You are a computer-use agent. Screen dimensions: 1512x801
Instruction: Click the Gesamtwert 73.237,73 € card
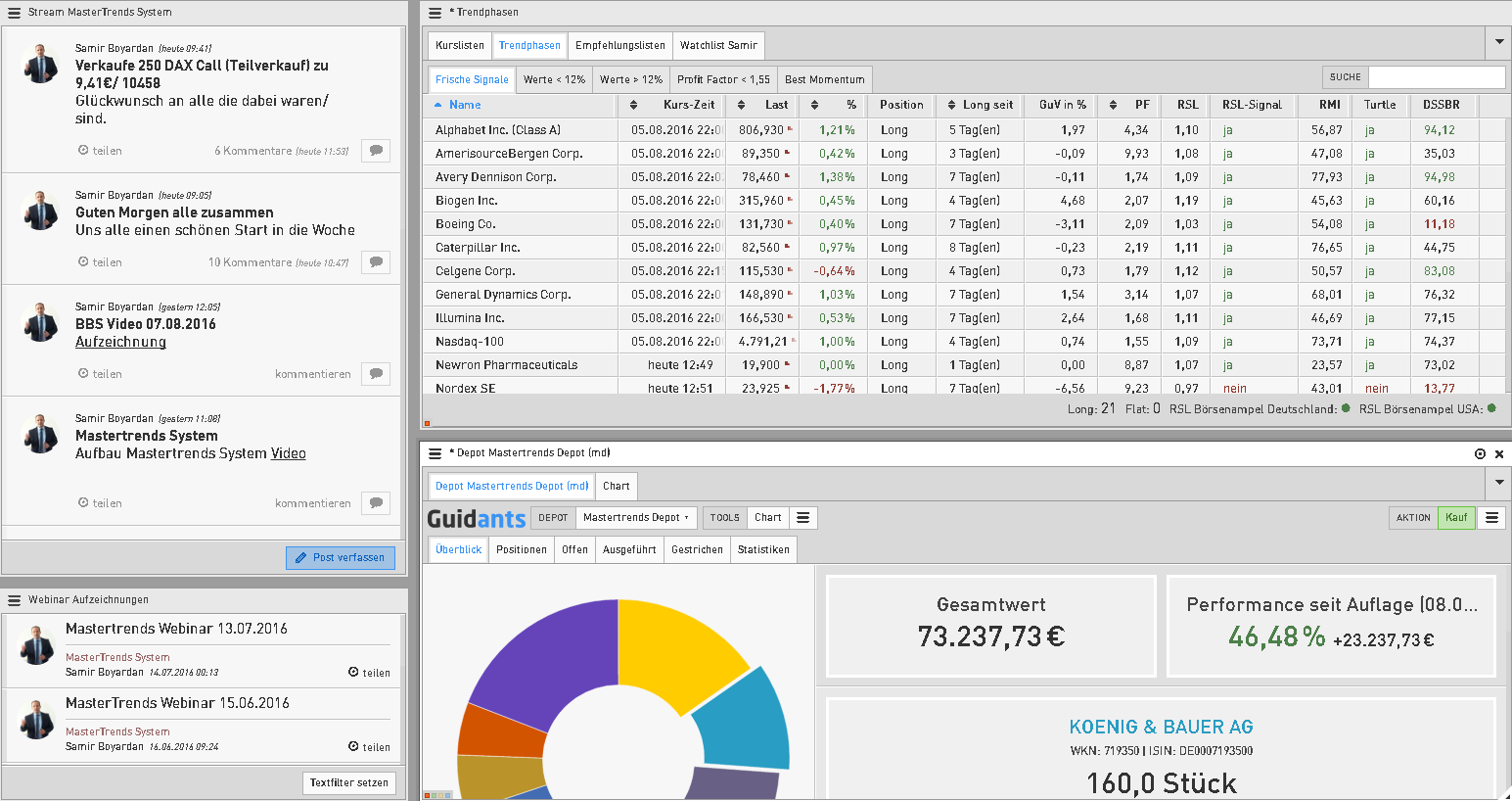991,626
